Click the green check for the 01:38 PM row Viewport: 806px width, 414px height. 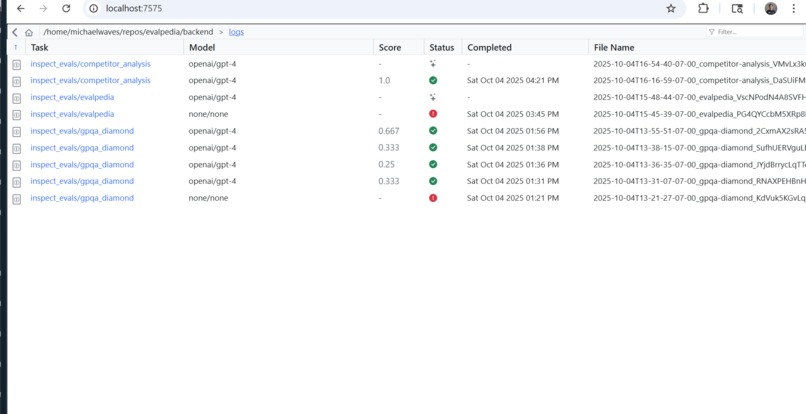point(433,148)
